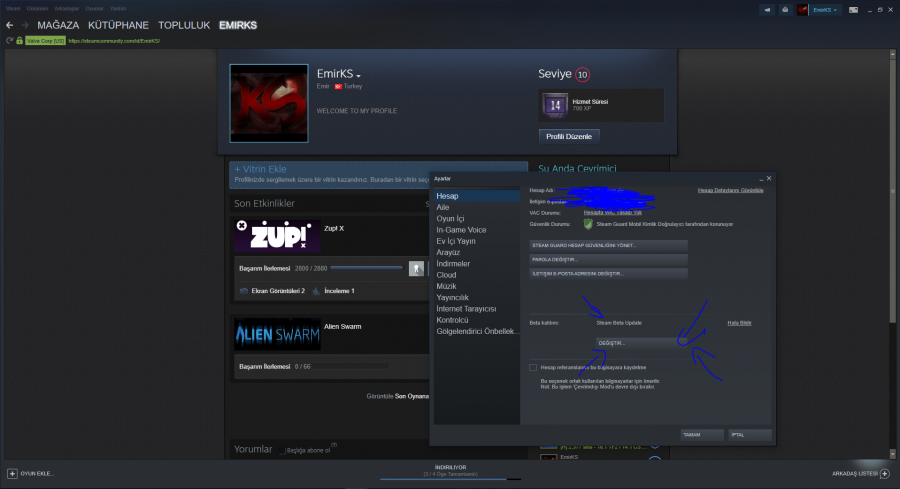Go back with the left arrow
The width and height of the screenshot is (900, 489).
[x=9, y=25]
